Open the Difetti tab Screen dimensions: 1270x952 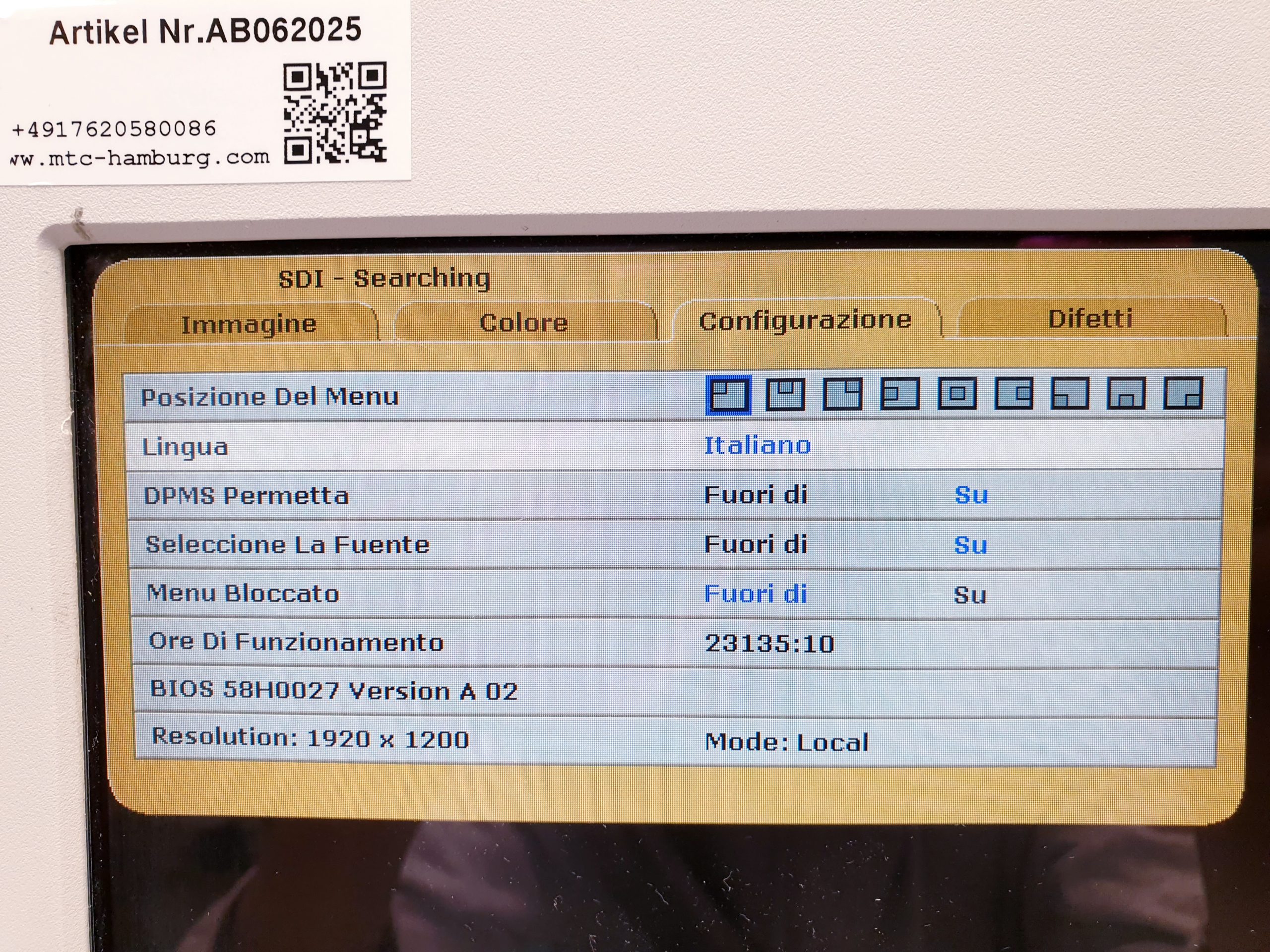tap(1090, 319)
